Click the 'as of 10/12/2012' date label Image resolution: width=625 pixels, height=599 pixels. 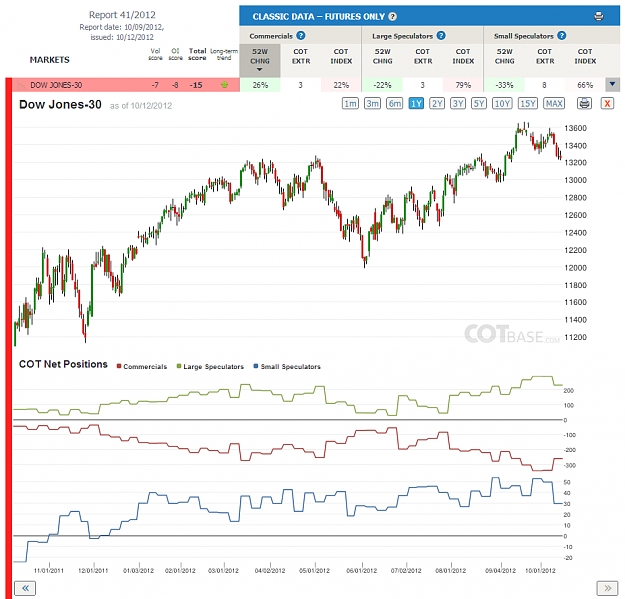(x=141, y=106)
